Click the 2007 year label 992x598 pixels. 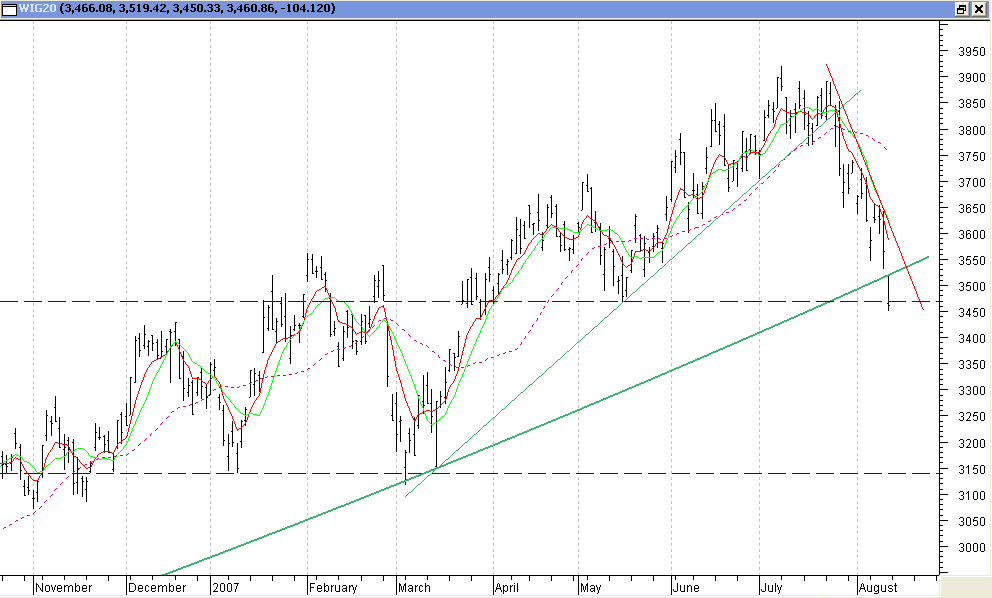click(225, 587)
